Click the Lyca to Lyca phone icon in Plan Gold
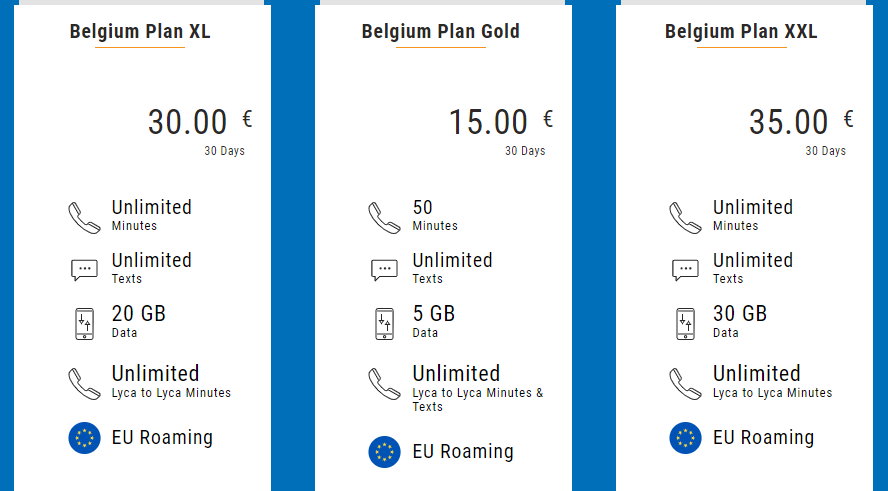 point(385,383)
